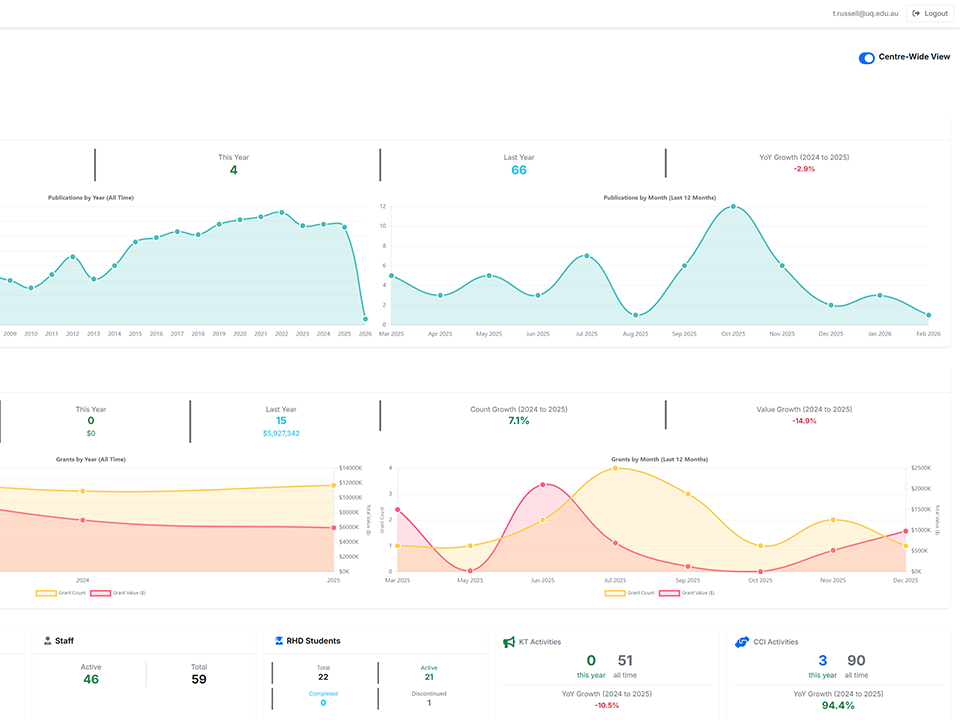The image size is (960, 720).
Task: Click the CCI Activities handshake icon
Action: pos(740,642)
